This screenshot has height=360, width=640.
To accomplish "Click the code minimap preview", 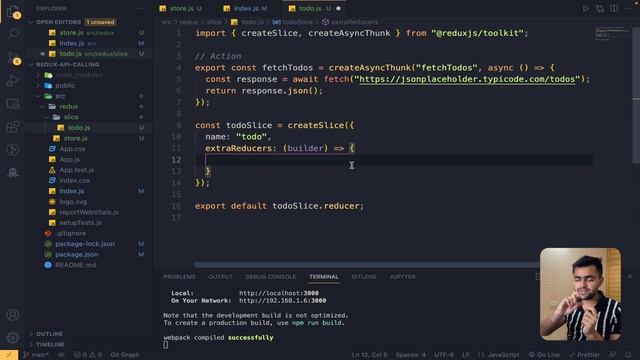I will tap(613, 33).
